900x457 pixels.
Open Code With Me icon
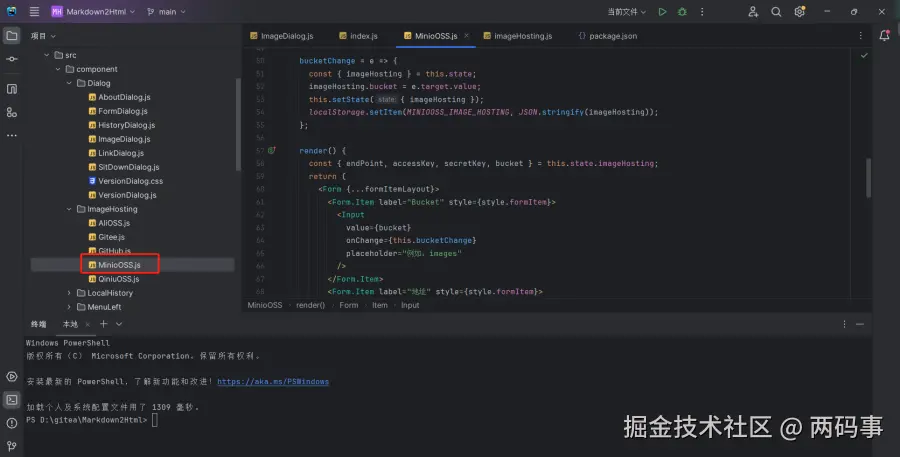753,11
